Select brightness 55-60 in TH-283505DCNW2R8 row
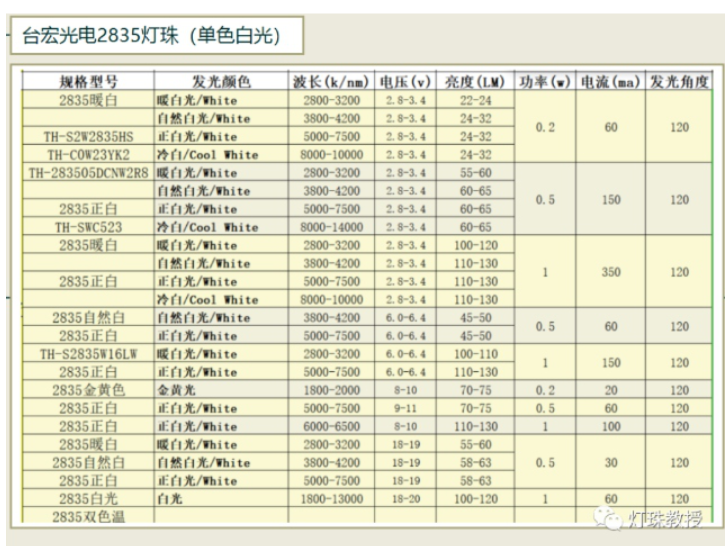Screen dimensions: 726x546 [476, 173]
